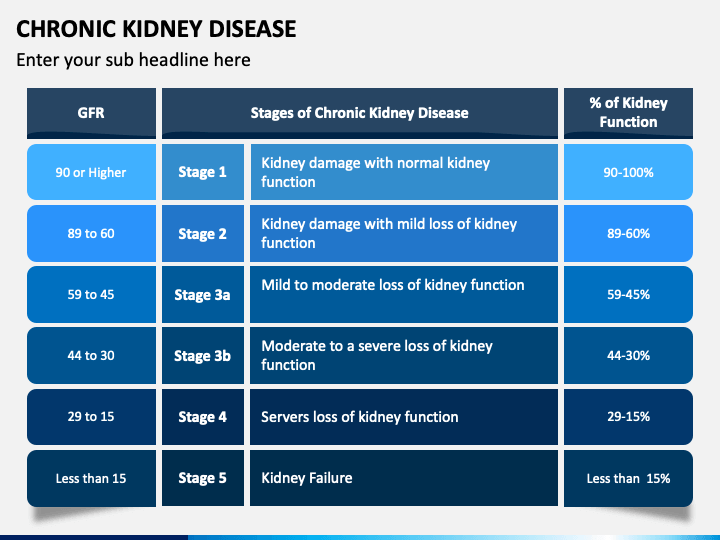Click the Stage 2 label box
The height and width of the screenshot is (540, 720).
(202, 234)
